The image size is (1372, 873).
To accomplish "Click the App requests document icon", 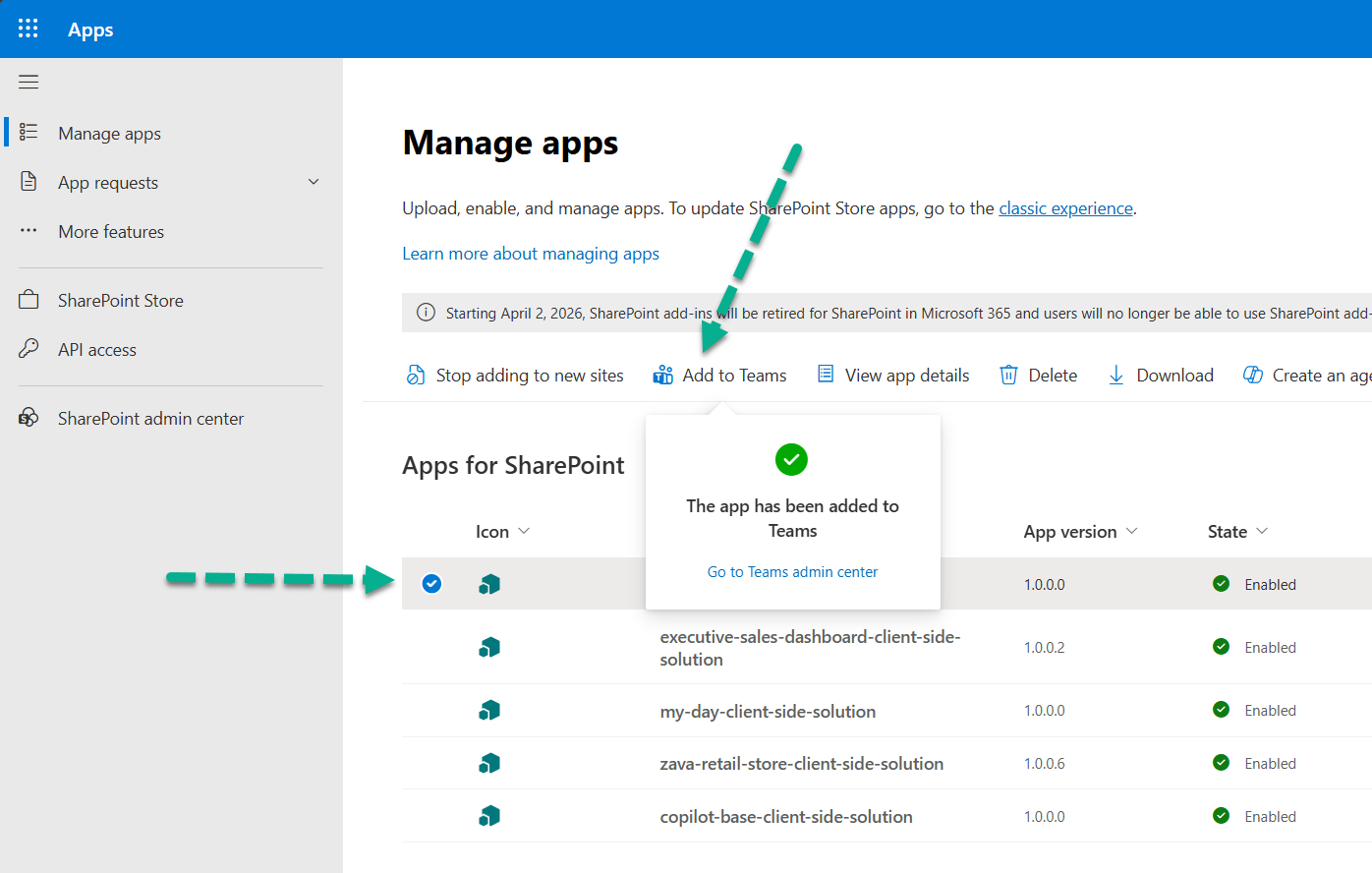I will [x=29, y=182].
